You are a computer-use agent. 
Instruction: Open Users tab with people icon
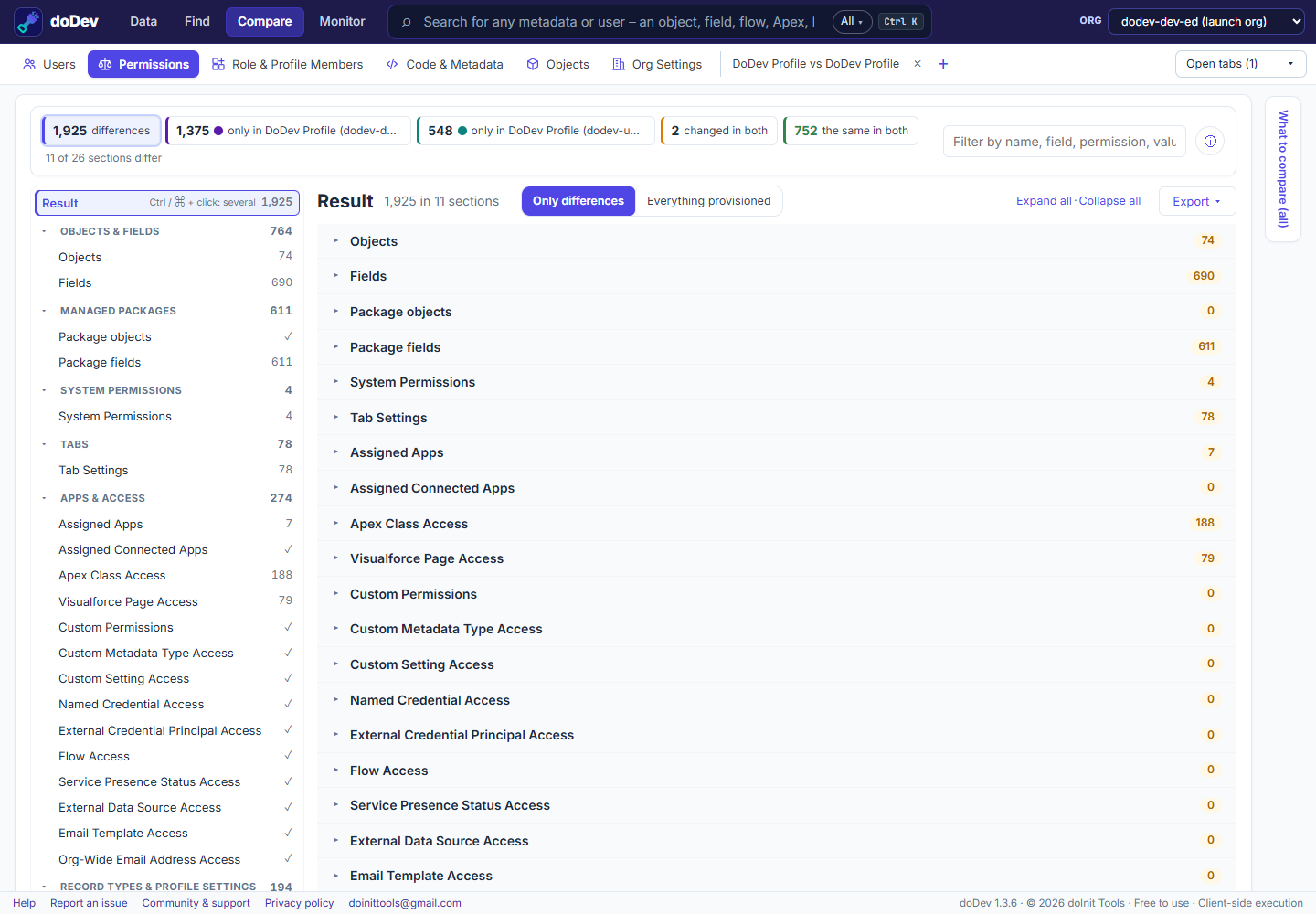pyautogui.click(x=49, y=64)
